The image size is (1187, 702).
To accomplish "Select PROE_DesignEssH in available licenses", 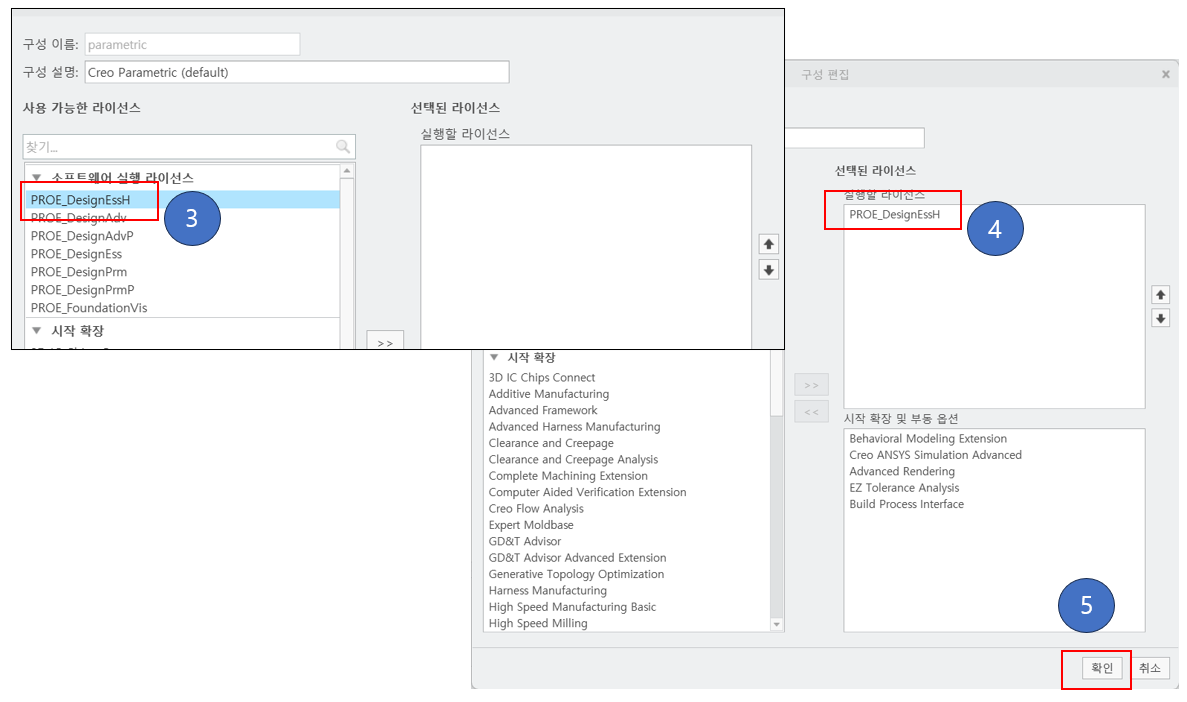I will [x=182, y=200].
